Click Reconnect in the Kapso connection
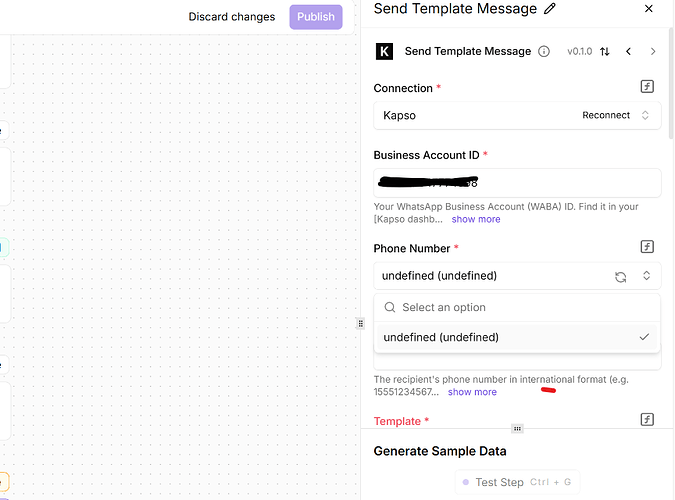The image size is (675, 500). (x=606, y=115)
